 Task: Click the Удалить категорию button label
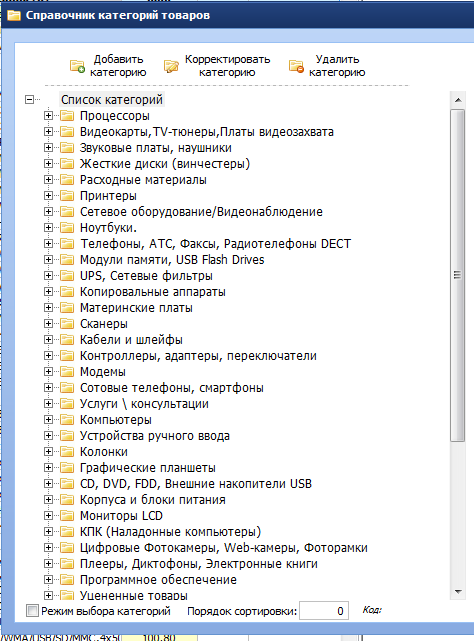[x=337, y=66]
